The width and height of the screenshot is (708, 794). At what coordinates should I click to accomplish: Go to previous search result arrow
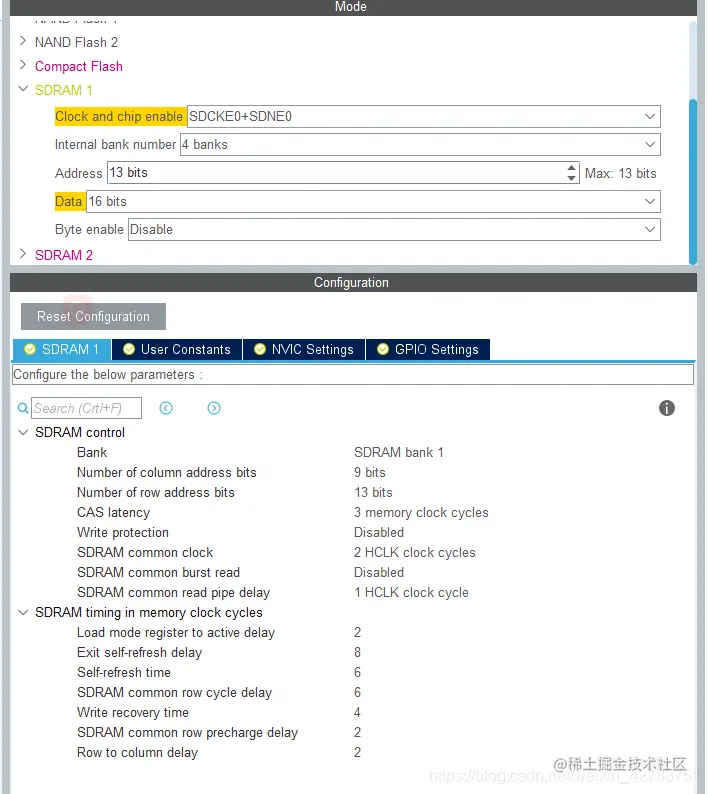[x=166, y=408]
